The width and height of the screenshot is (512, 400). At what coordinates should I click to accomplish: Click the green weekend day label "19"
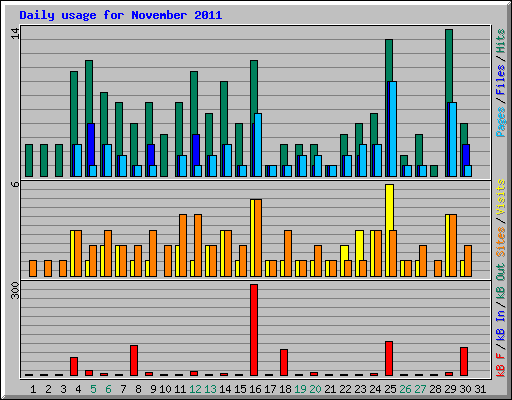[300, 389]
